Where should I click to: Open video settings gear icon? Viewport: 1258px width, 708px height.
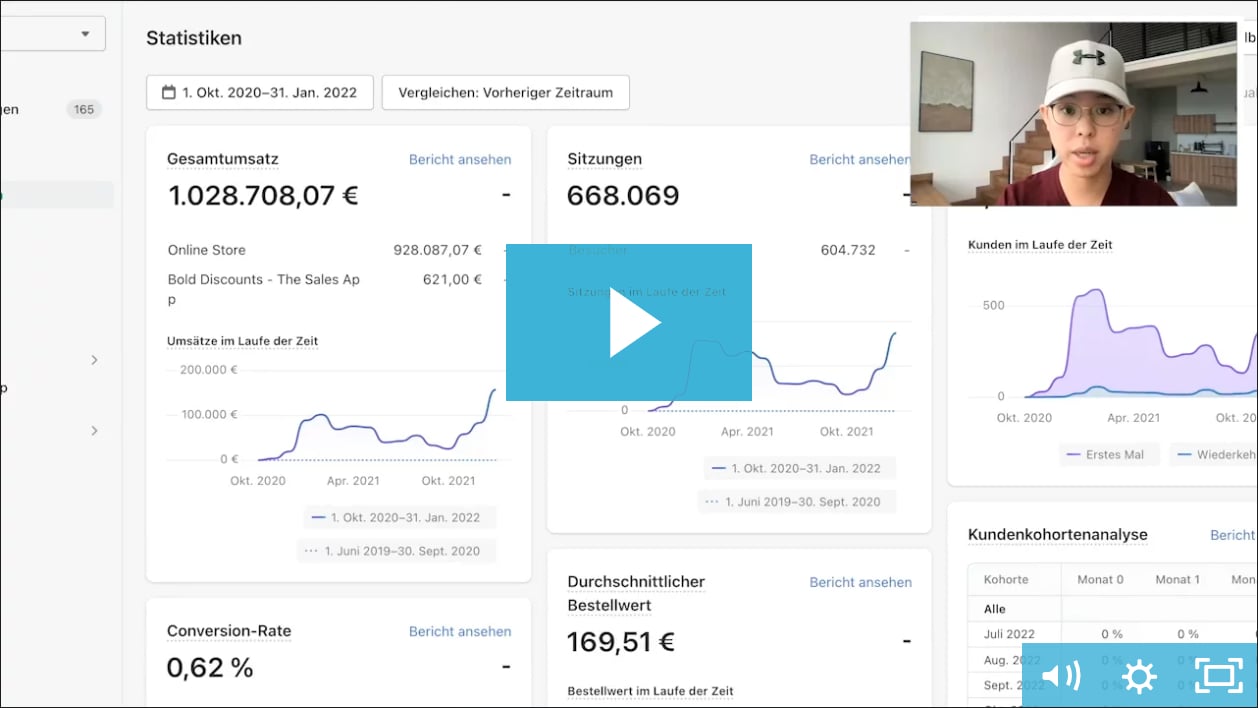[1139, 677]
